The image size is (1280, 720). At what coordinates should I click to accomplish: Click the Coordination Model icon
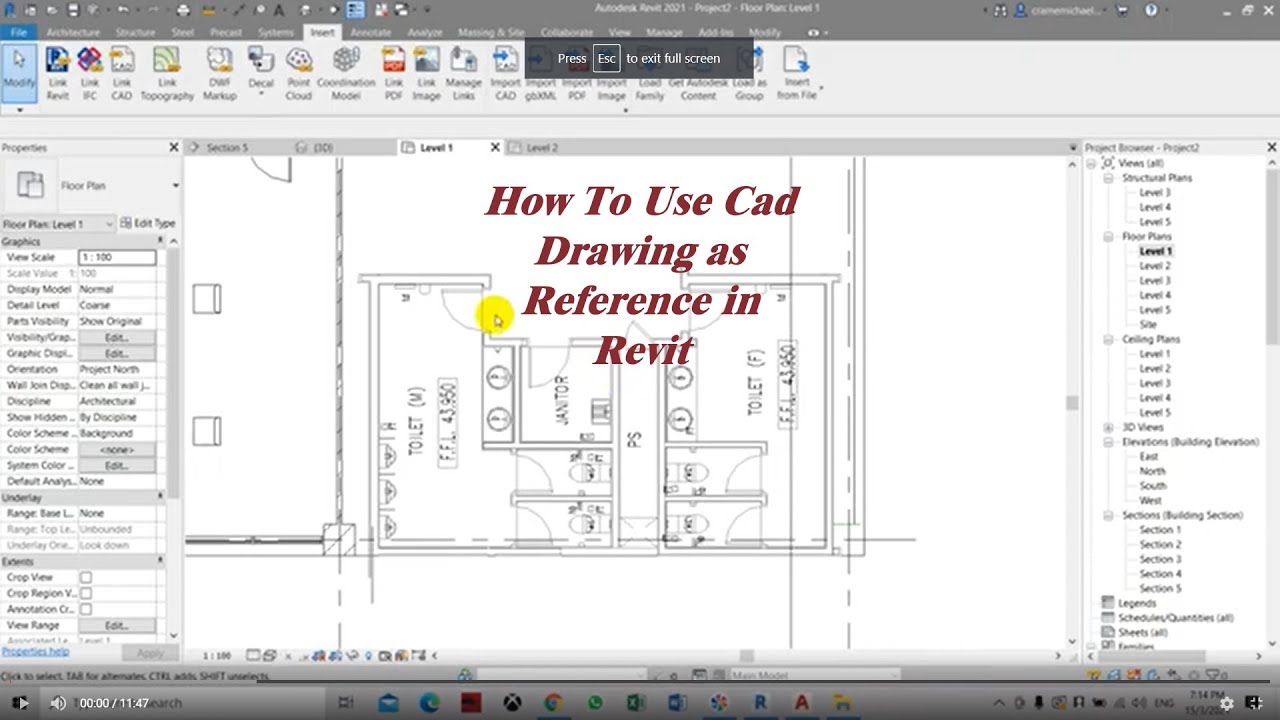(x=346, y=73)
